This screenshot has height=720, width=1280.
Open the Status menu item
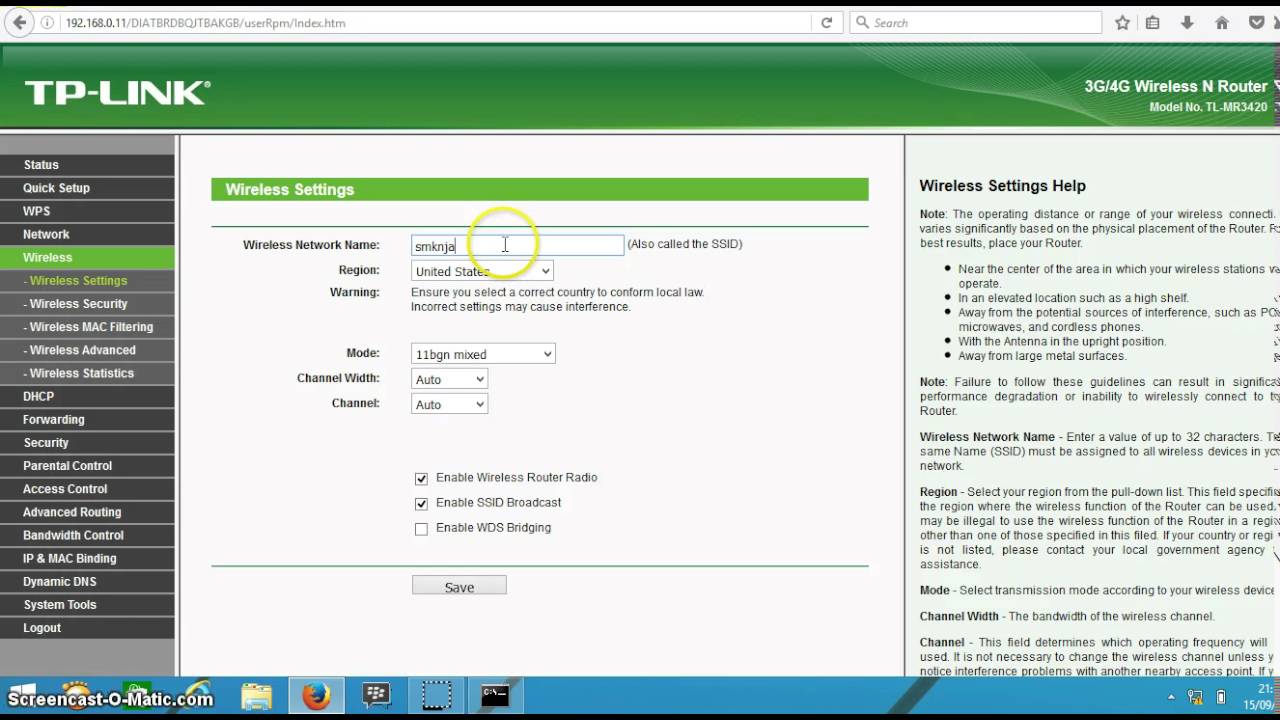click(87, 165)
